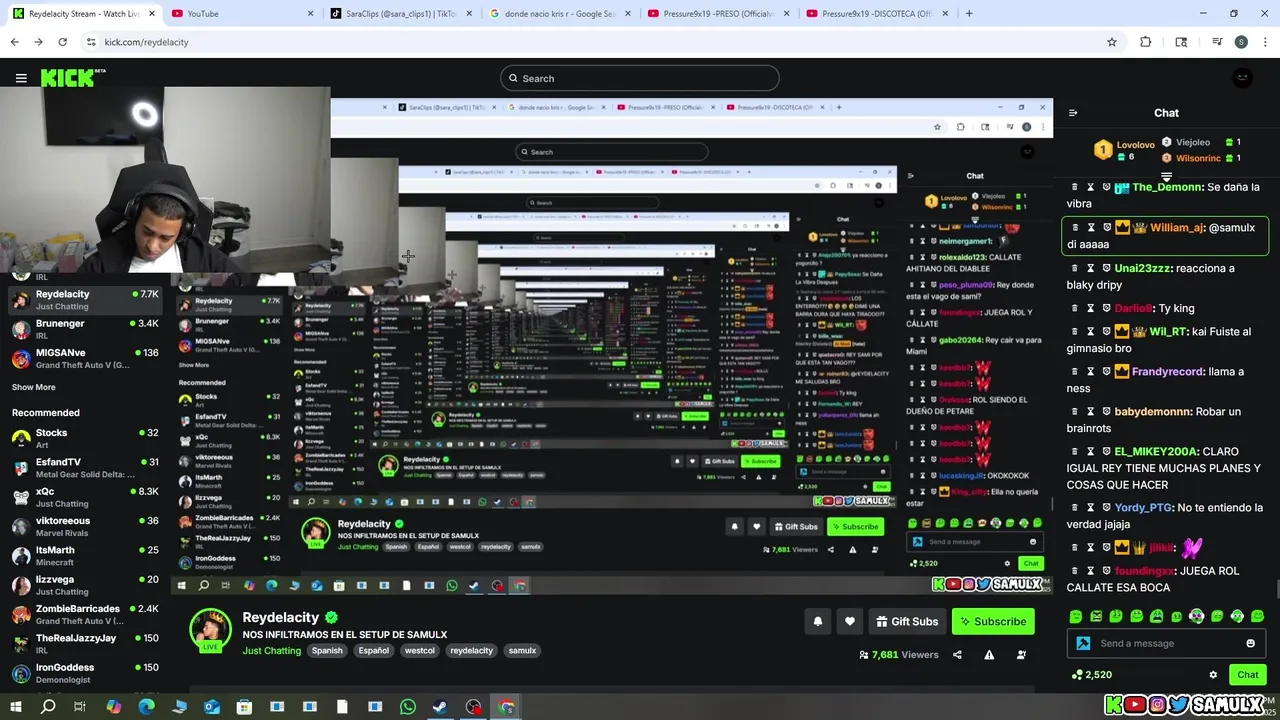This screenshot has width=1280, height=720.
Task: Open IronGoddess Demonologist channel
Action: [x=85, y=673]
